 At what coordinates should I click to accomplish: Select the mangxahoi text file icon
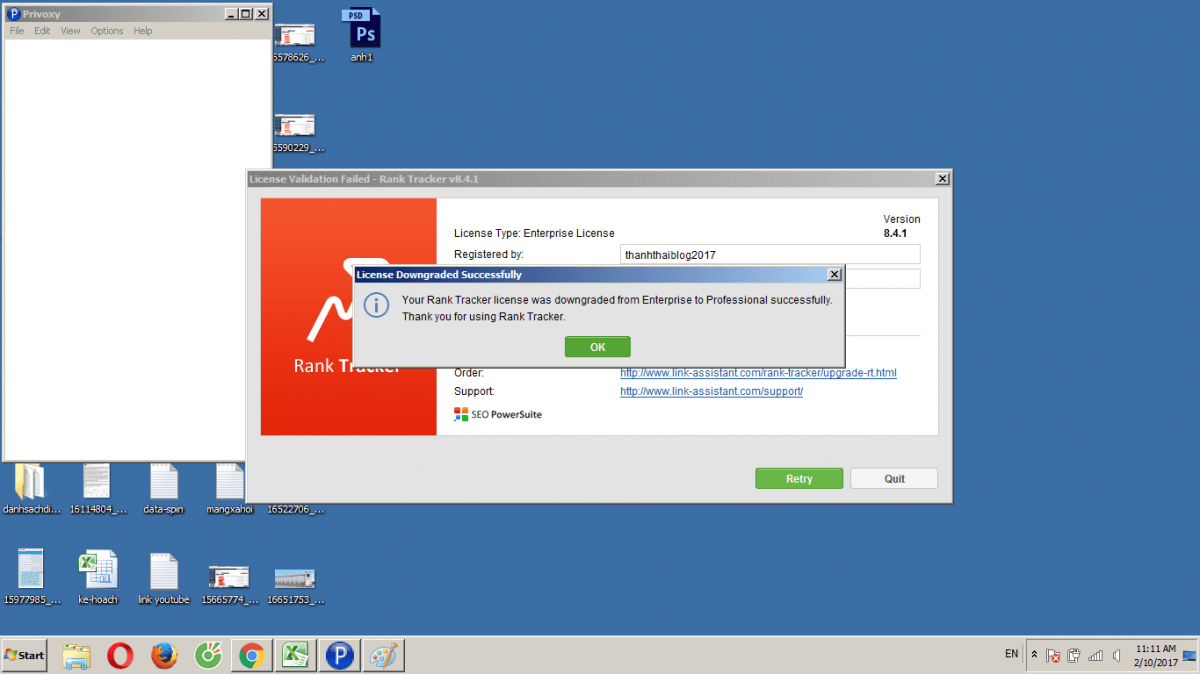click(x=230, y=489)
